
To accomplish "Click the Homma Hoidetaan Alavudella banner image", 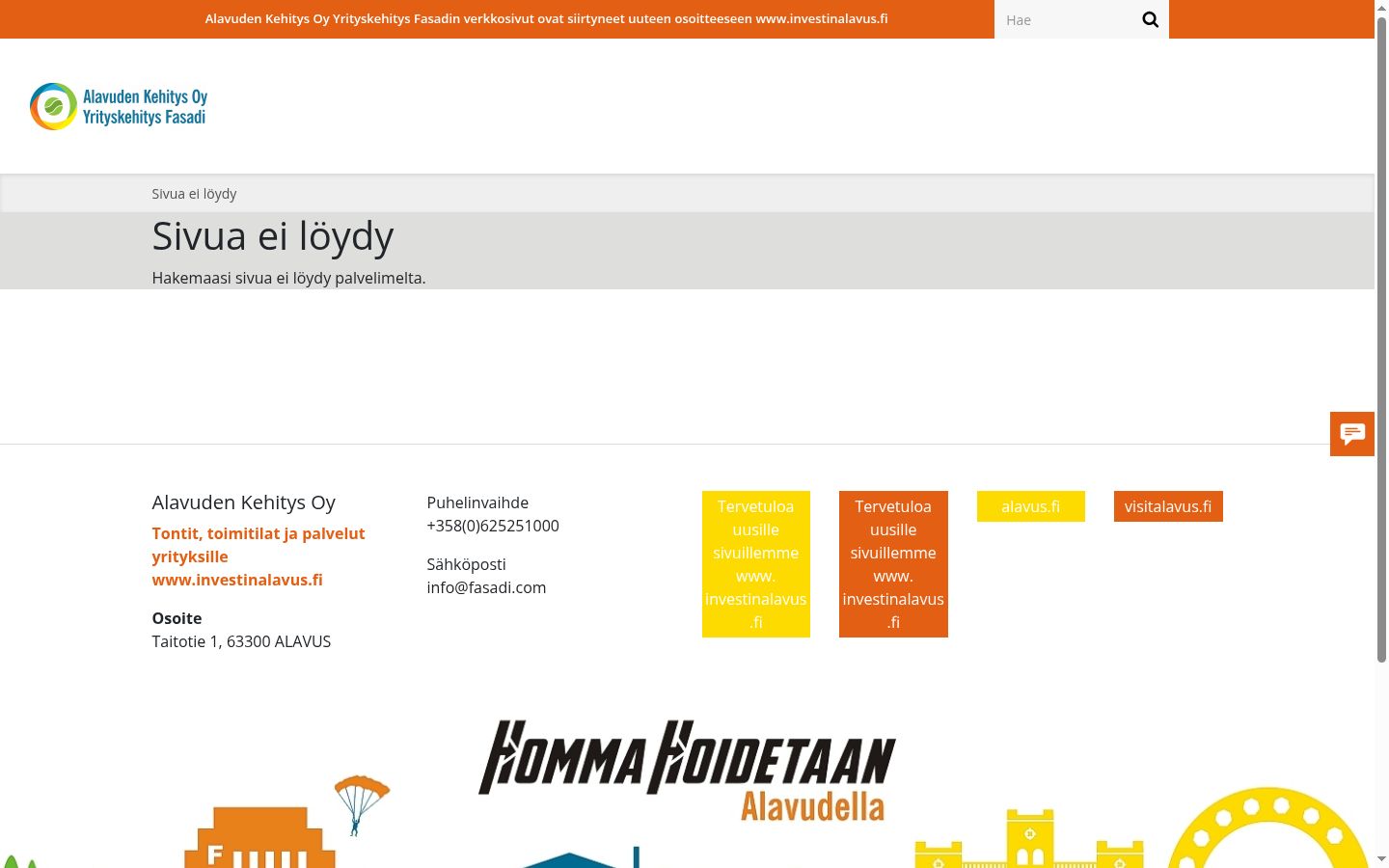I will 687,770.
